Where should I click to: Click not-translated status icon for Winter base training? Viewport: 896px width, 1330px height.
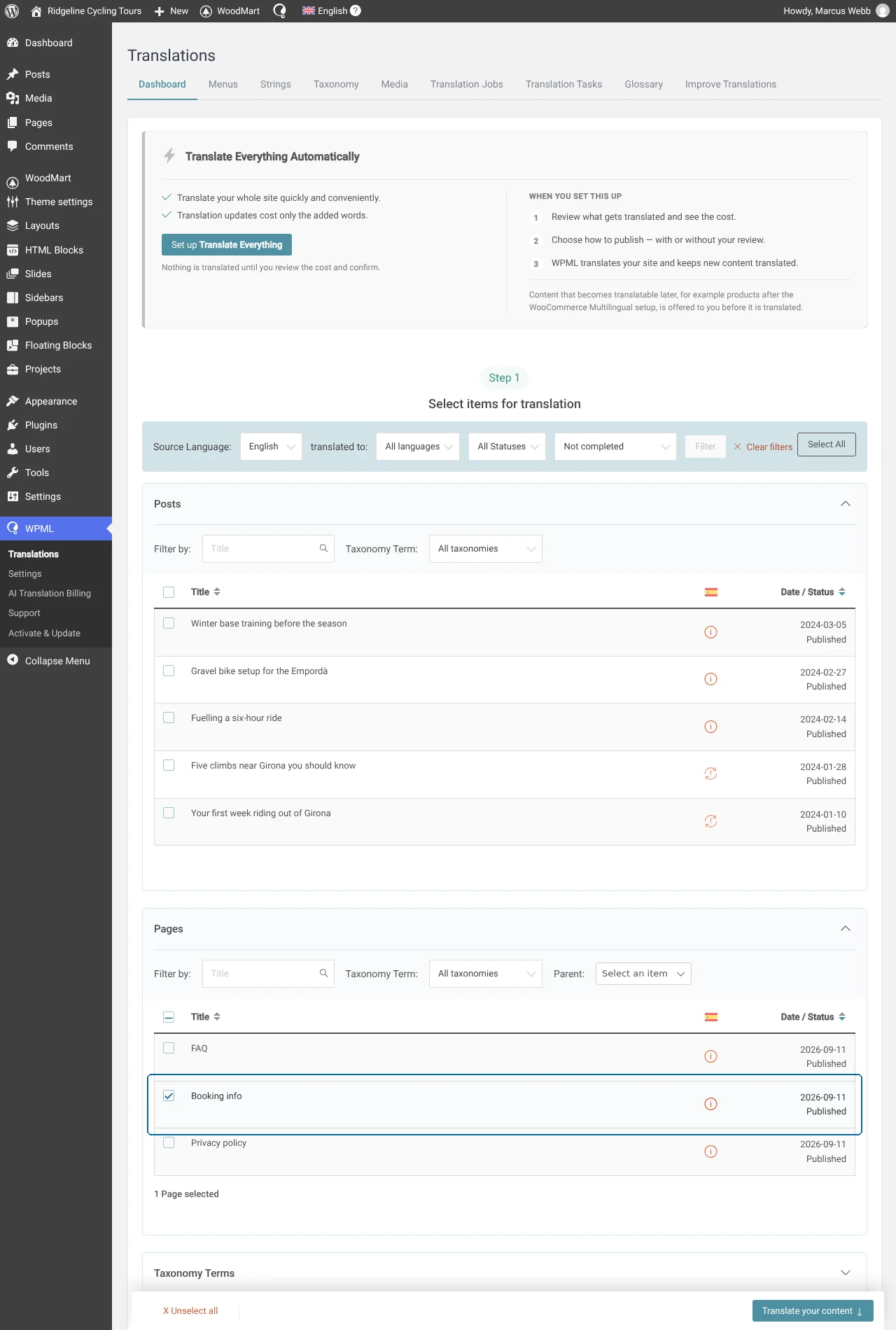tap(710, 632)
